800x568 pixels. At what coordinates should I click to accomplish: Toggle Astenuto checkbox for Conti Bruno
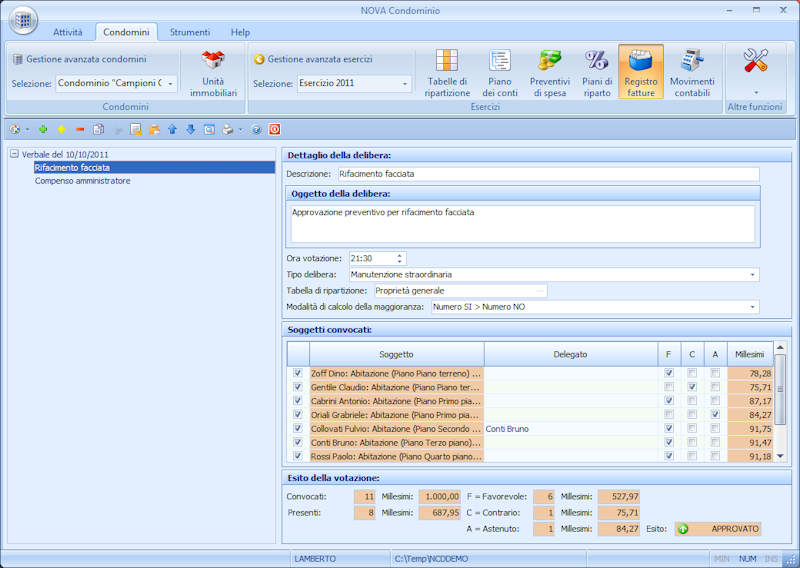[x=715, y=442]
